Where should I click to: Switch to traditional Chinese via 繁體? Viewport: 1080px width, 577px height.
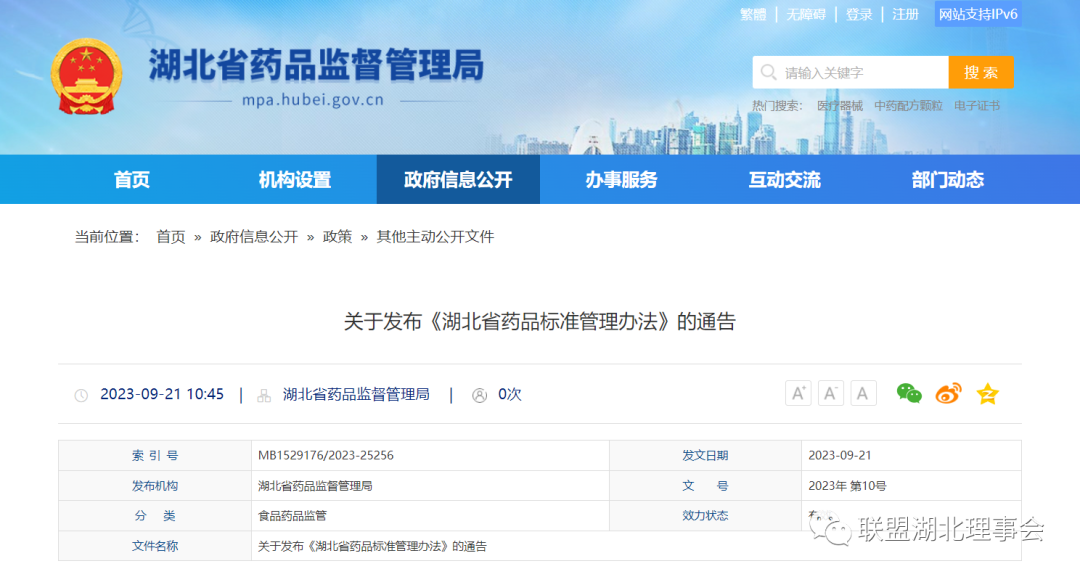tap(753, 14)
